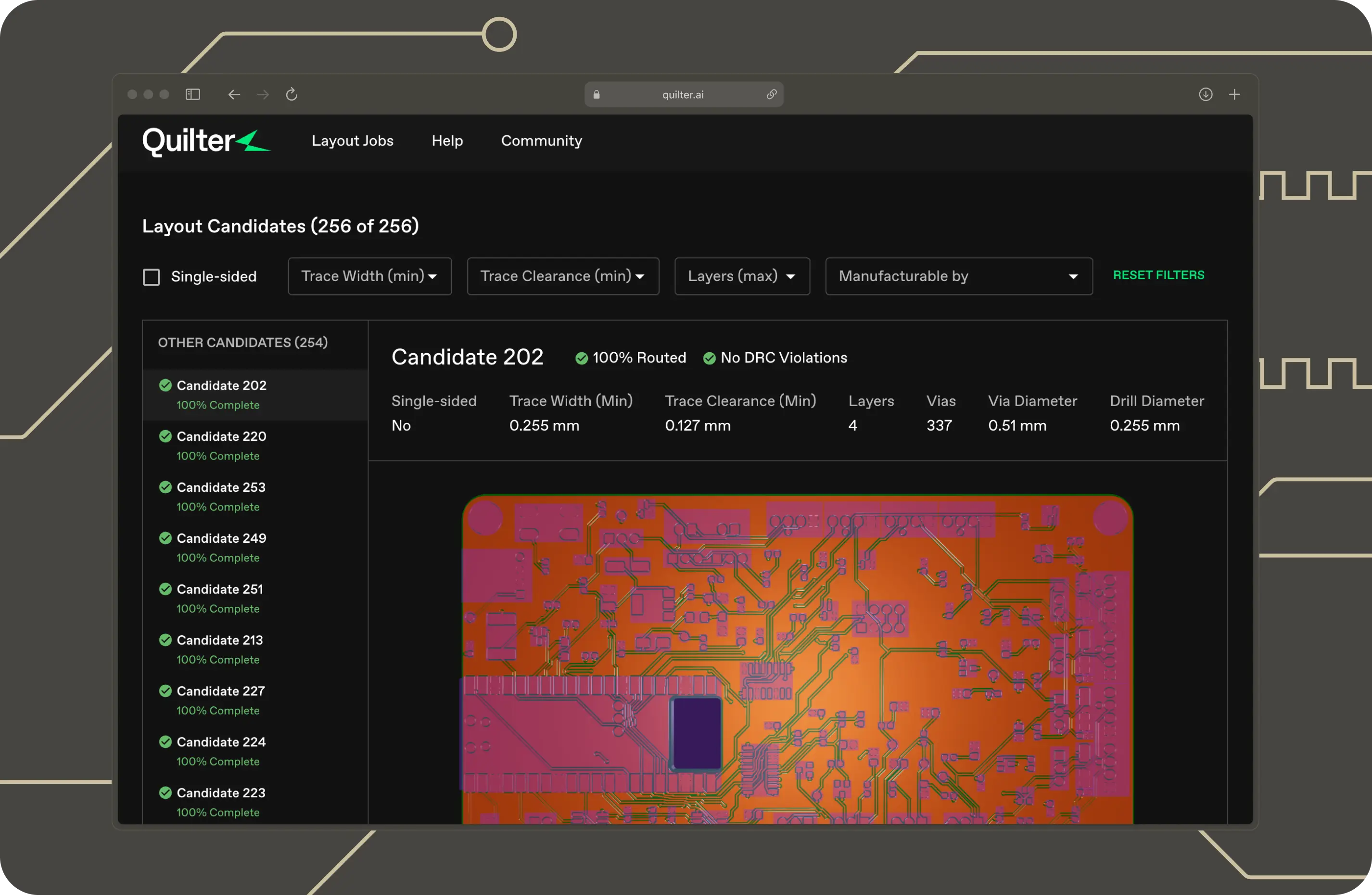Open a new tab with the plus icon
The width and height of the screenshot is (1372, 895).
1234,94
